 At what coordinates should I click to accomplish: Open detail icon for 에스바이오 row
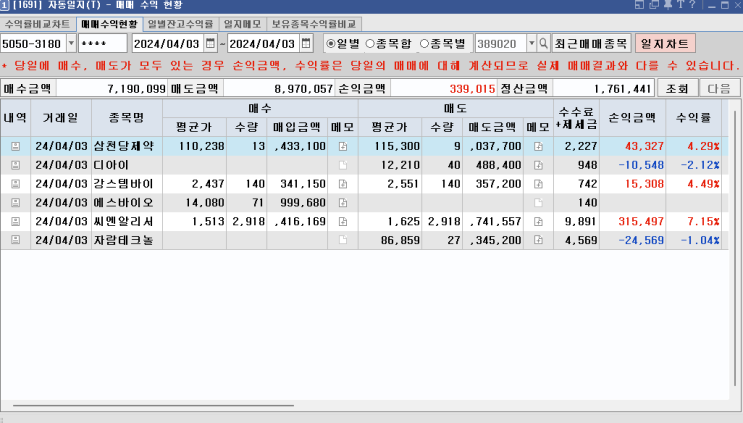(x=16, y=203)
